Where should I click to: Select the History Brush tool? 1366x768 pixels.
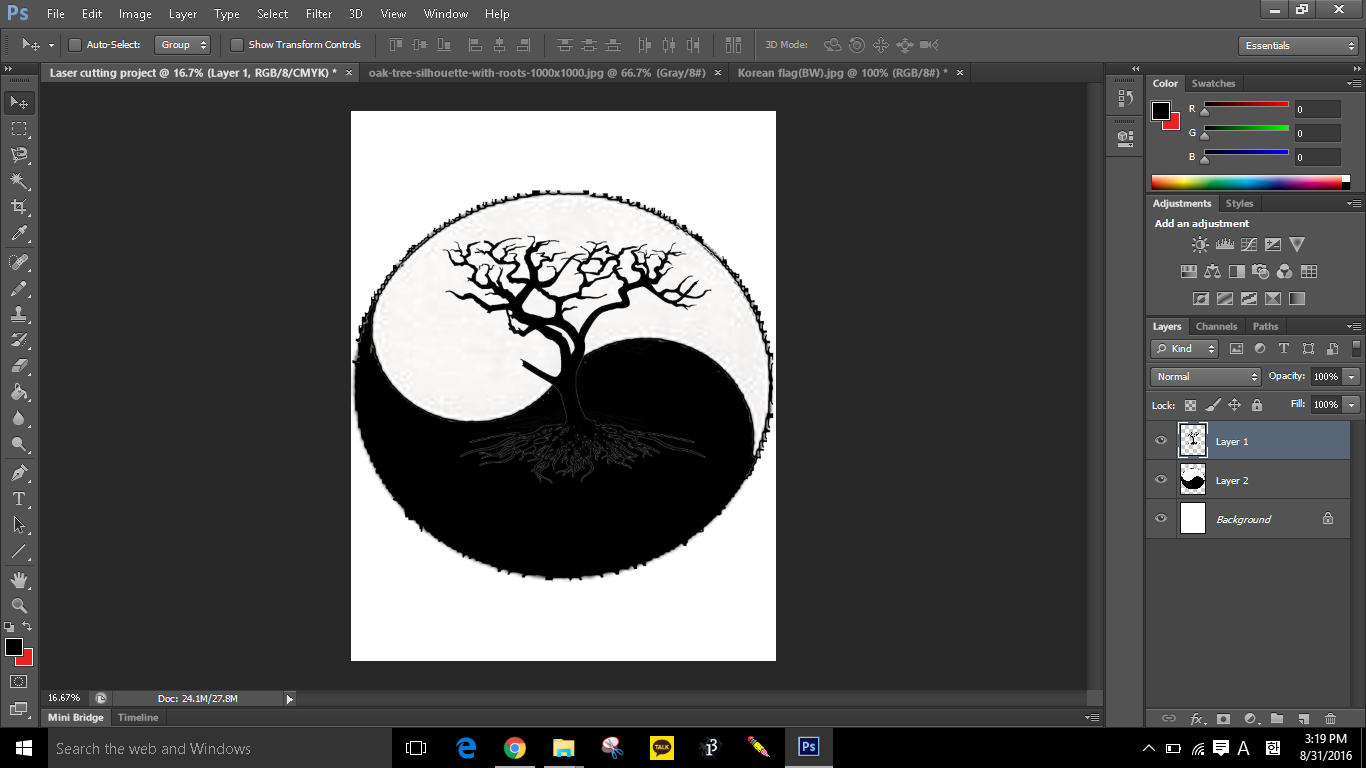coord(19,340)
